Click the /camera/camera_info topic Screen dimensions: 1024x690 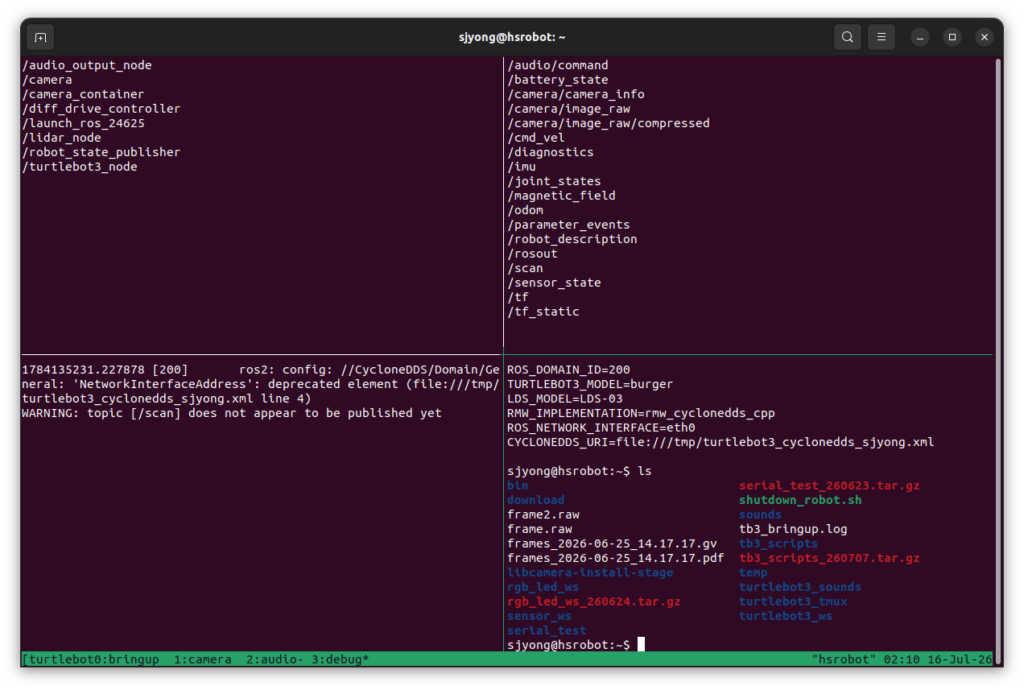576,94
